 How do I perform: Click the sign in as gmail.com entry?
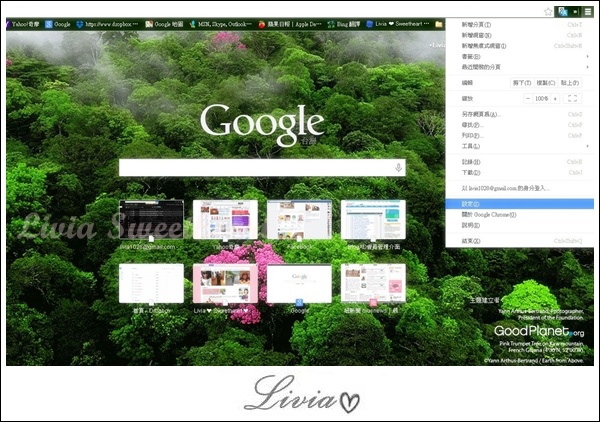(520, 188)
